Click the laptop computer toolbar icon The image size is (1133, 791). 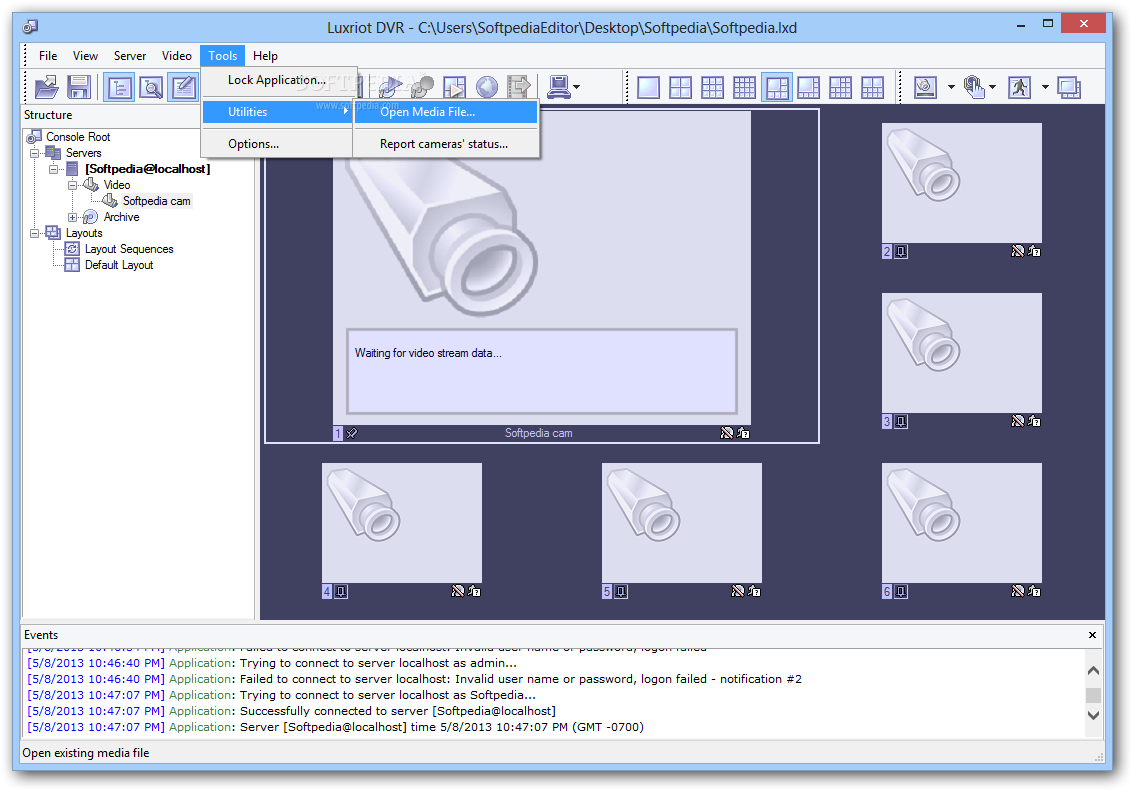[559, 87]
